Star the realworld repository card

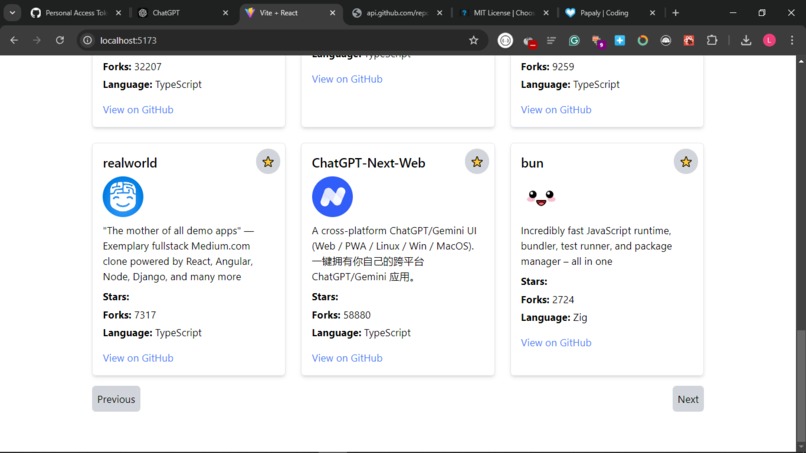pyautogui.click(x=268, y=162)
